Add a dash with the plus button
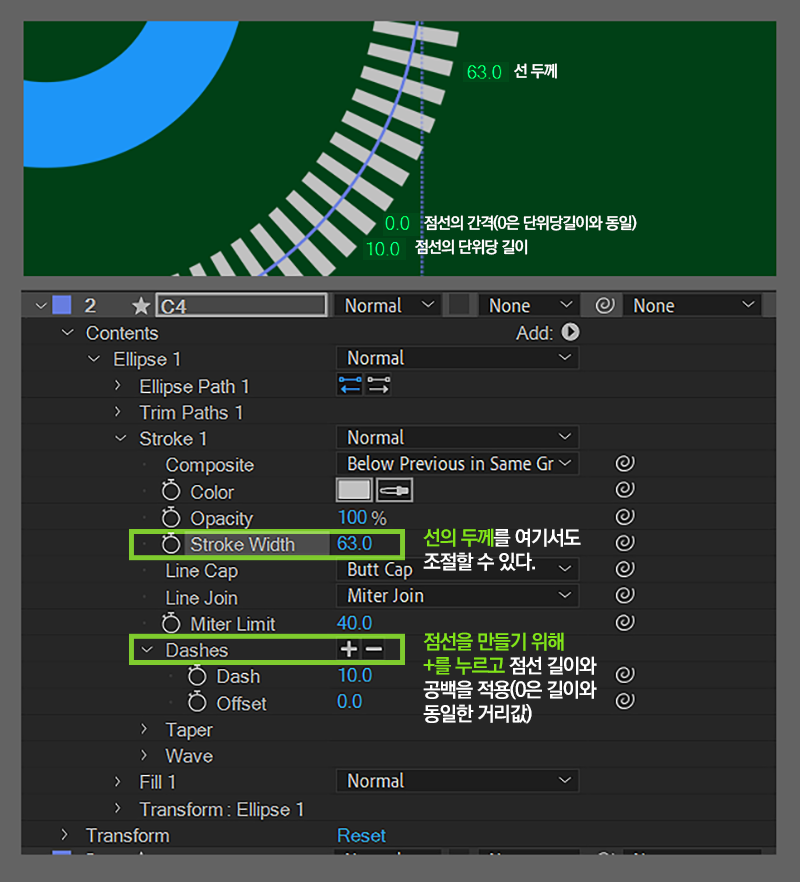The height and width of the screenshot is (882, 800). (x=349, y=649)
